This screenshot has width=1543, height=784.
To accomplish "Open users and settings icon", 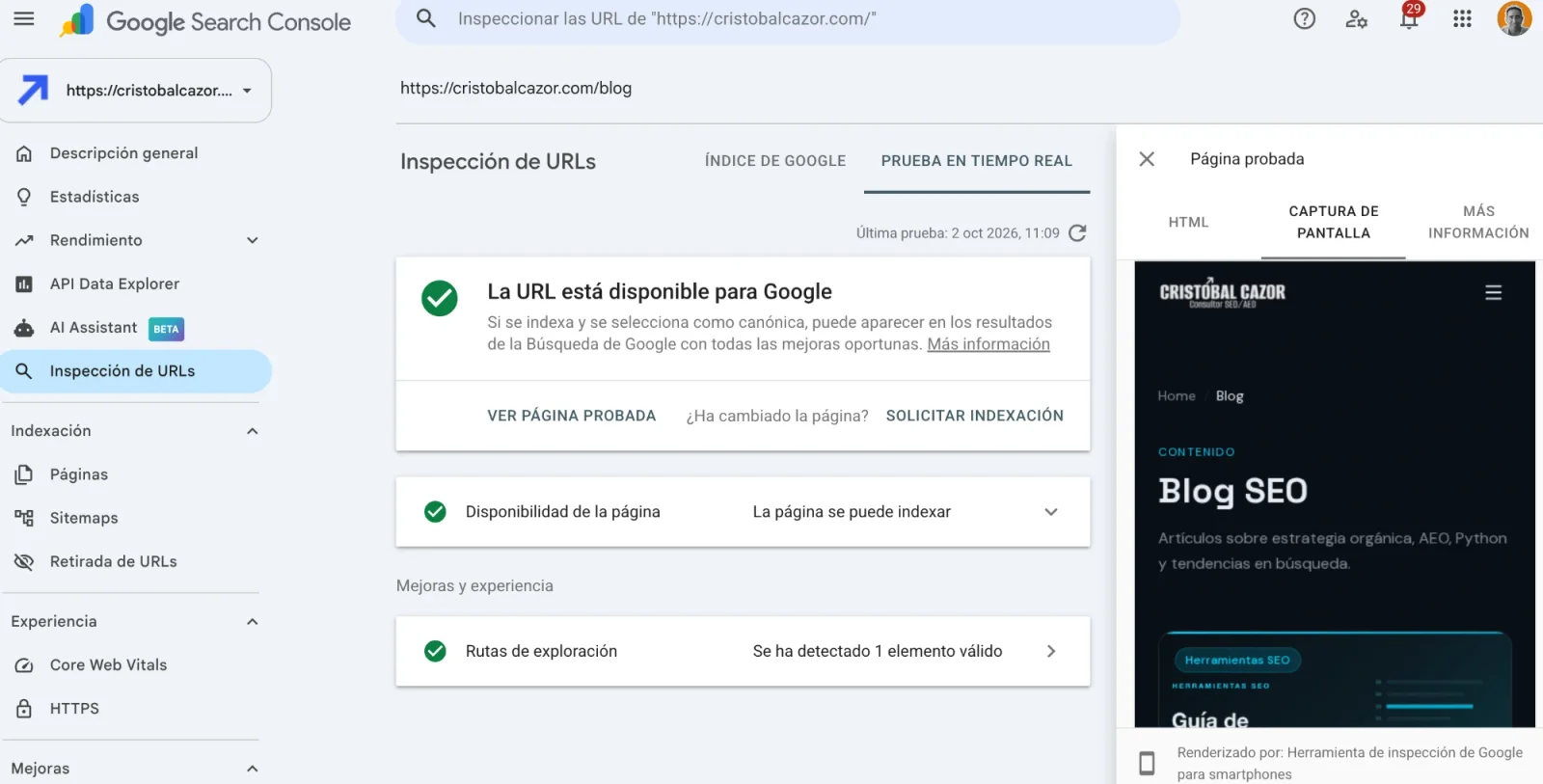I will (1357, 18).
